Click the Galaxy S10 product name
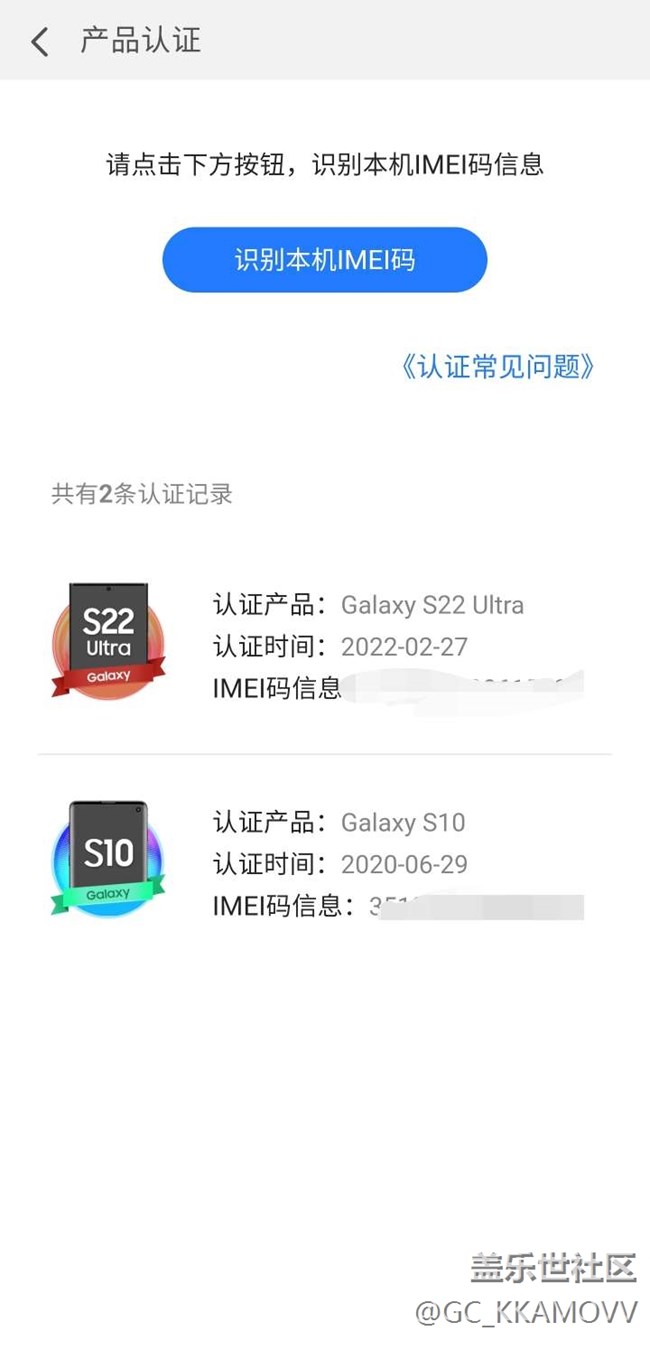650x1350 pixels. (x=403, y=823)
